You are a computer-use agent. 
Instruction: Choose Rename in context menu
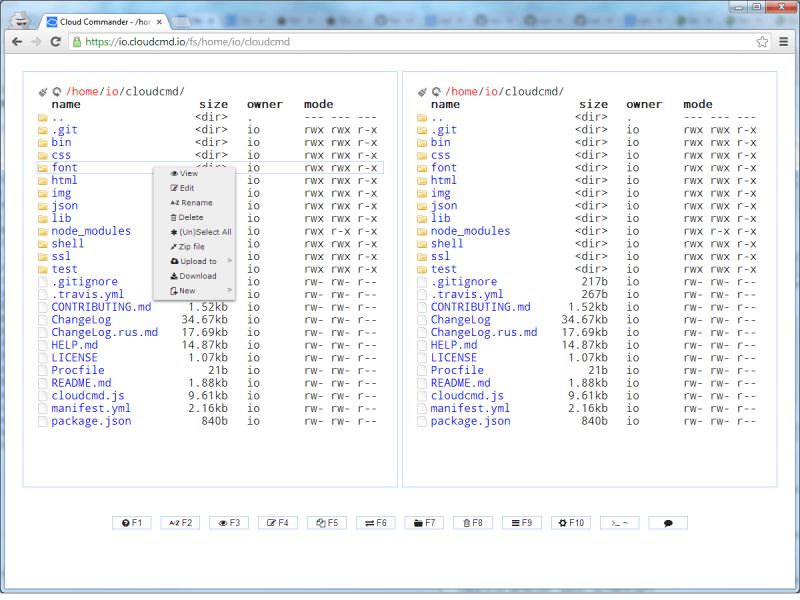194,203
